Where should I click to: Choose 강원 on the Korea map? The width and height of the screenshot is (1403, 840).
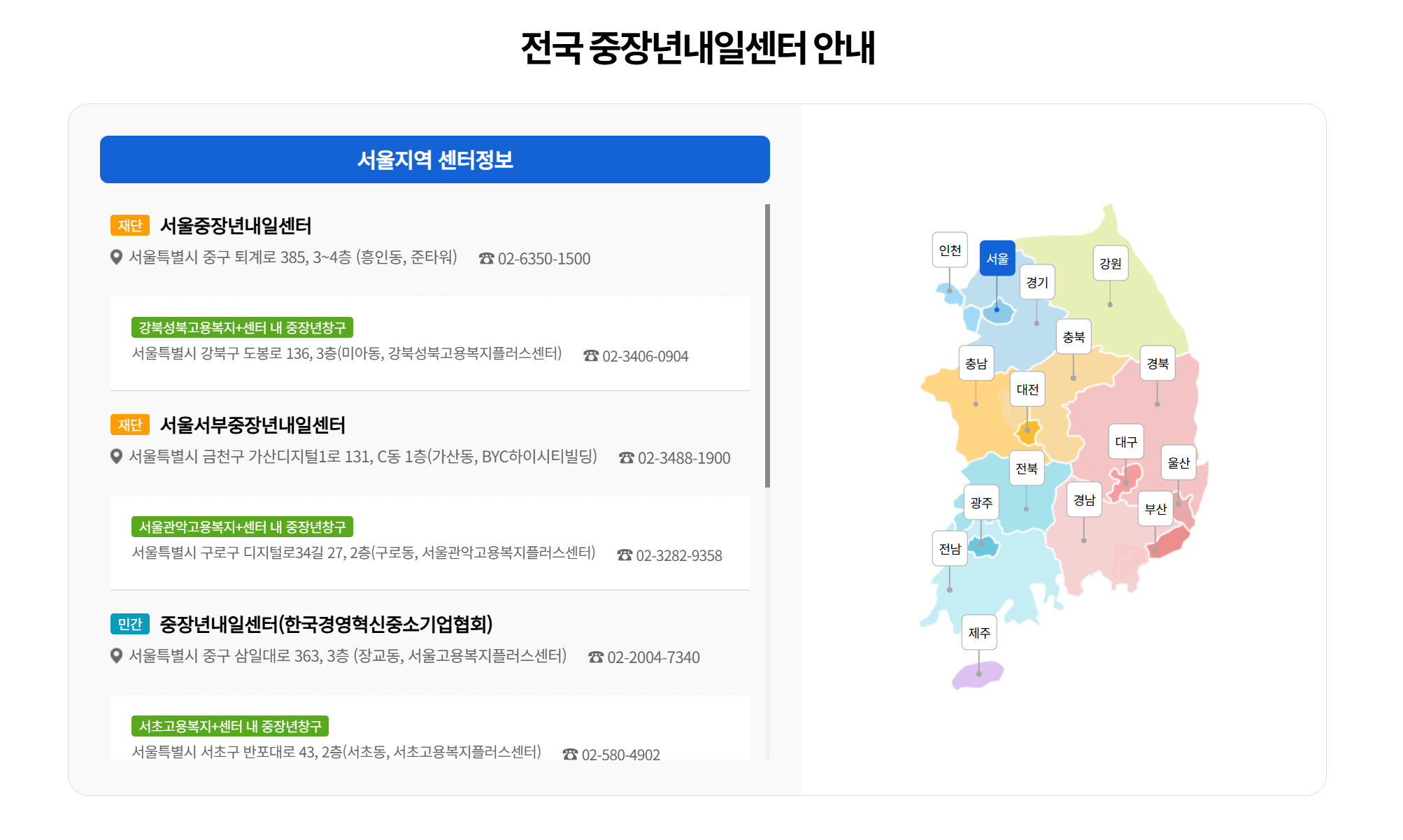[x=1110, y=264]
